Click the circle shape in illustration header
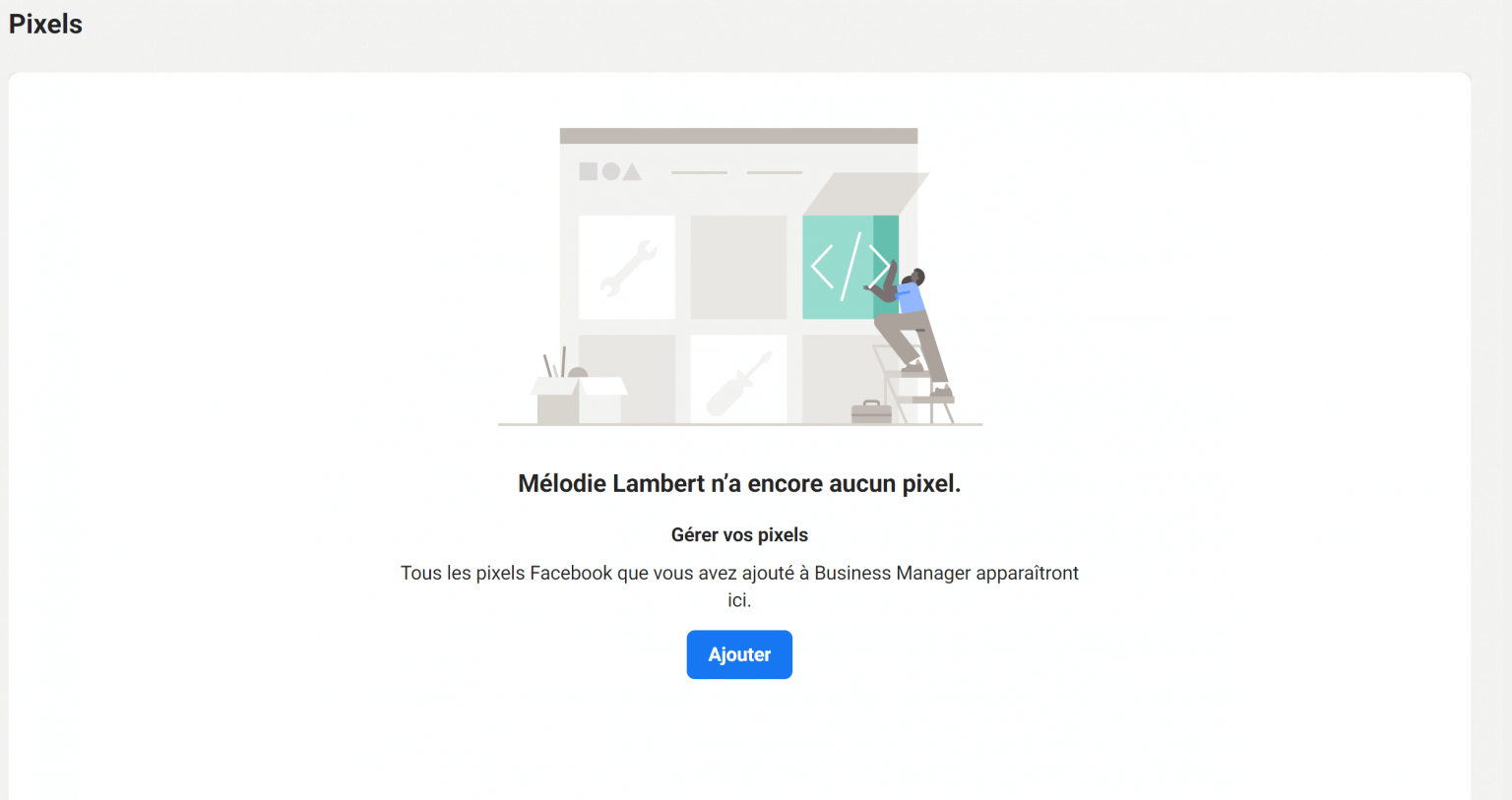This screenshot has width=1512, height=800. point(611,171)
